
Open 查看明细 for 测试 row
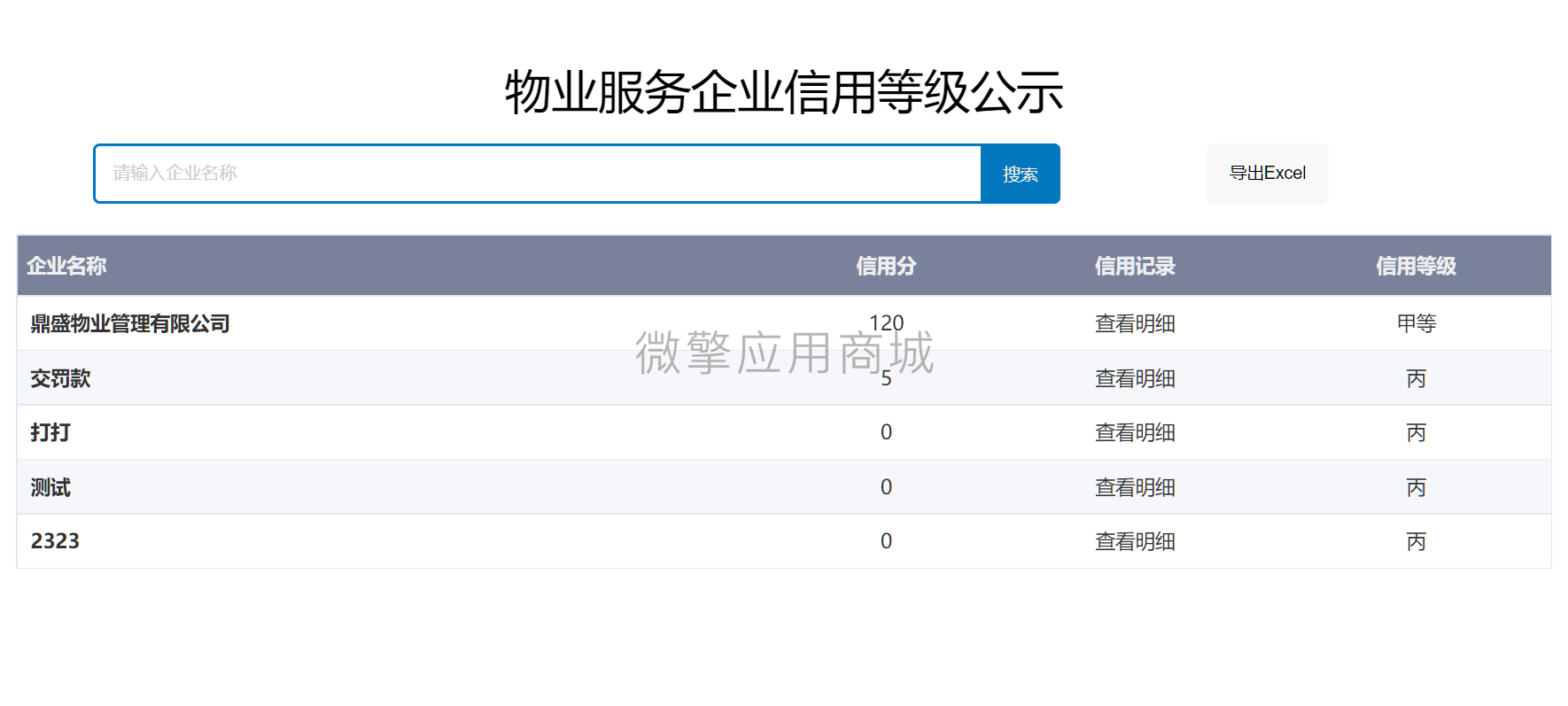(x=1135, y=488)
